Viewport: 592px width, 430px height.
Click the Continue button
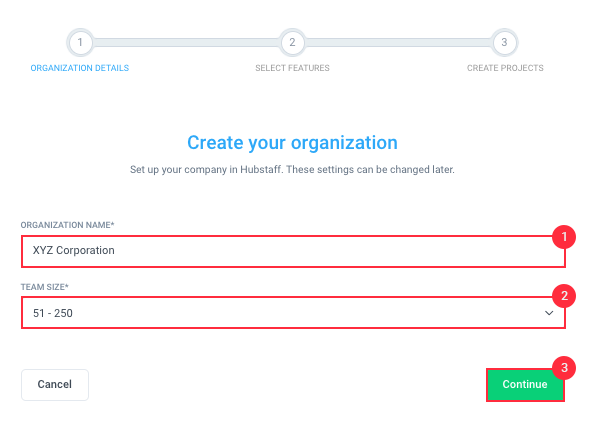pyautogui.click(x=525, y=385)
